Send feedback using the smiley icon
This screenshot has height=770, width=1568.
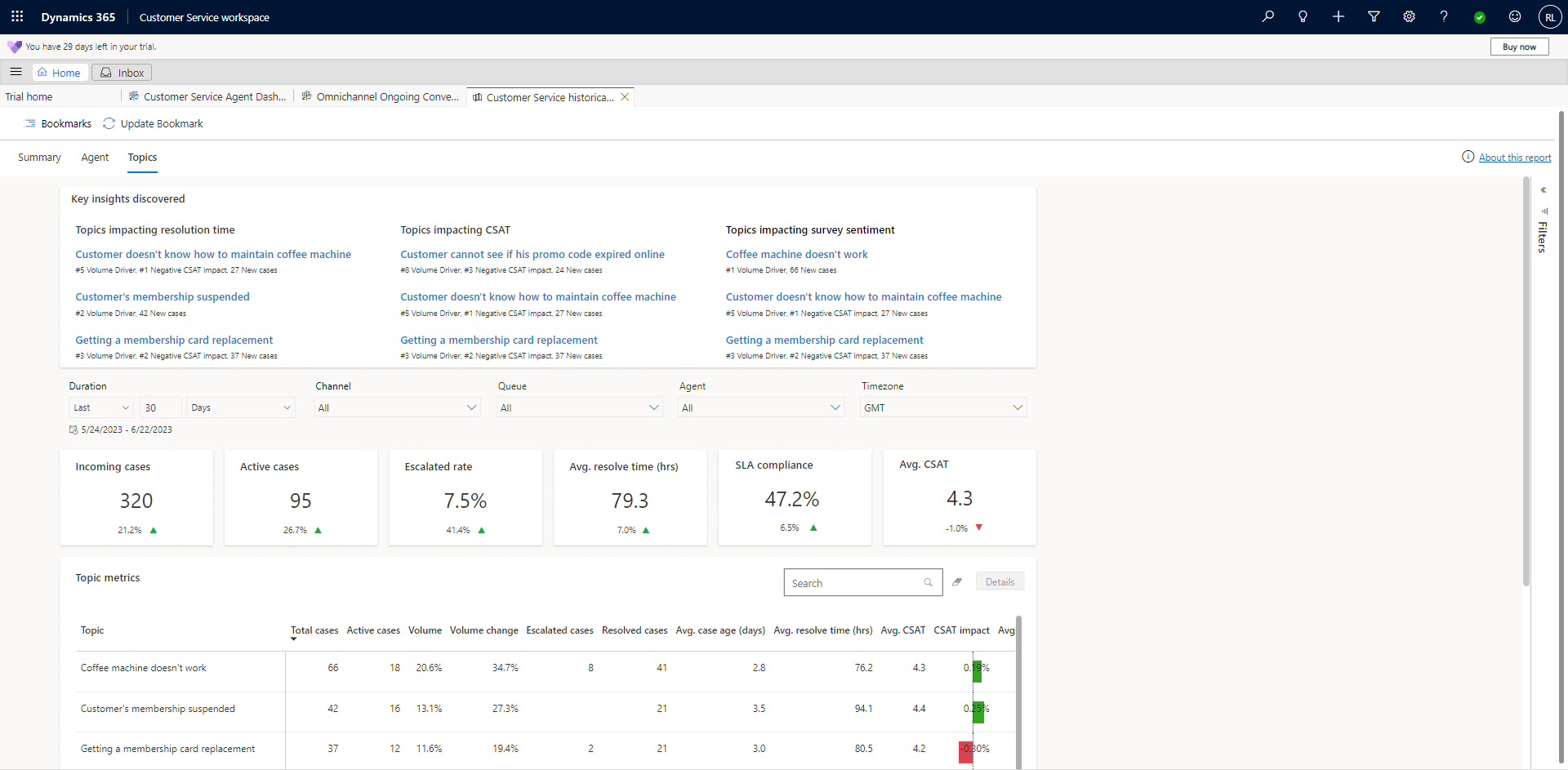point(1515,16)
